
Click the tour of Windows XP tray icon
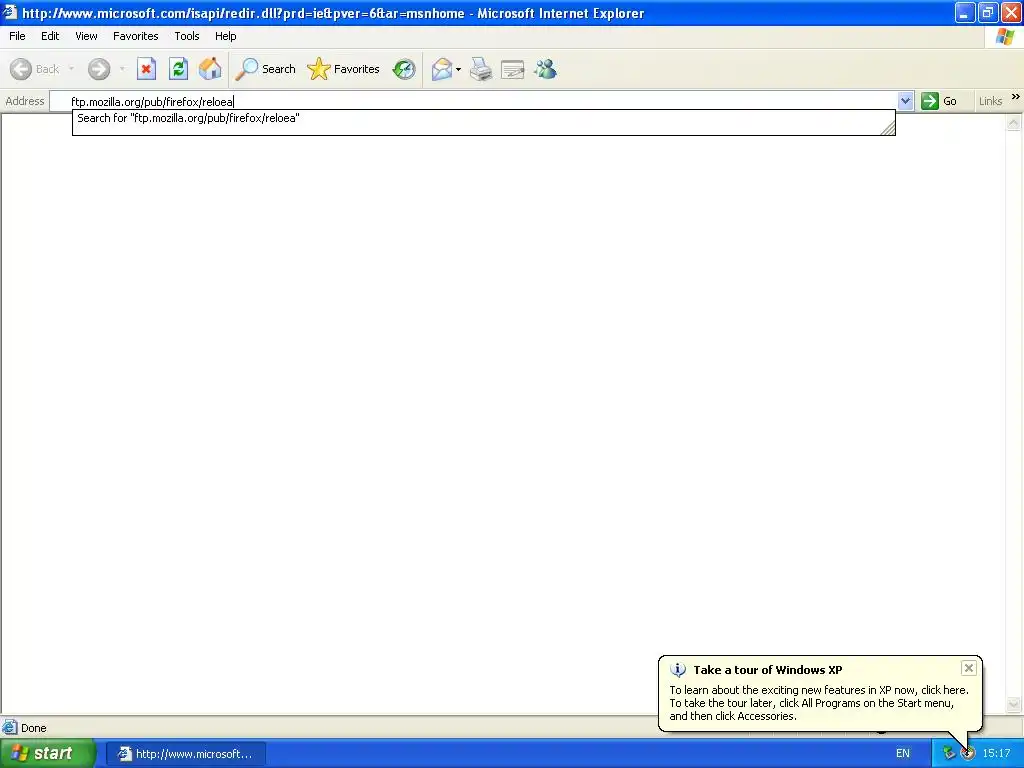tap(968, 754)
